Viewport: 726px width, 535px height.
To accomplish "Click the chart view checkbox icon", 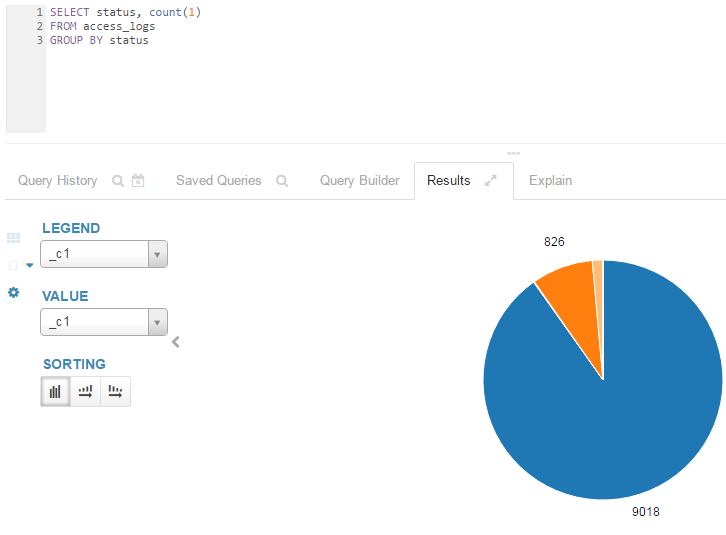I will tap(13, 265).
